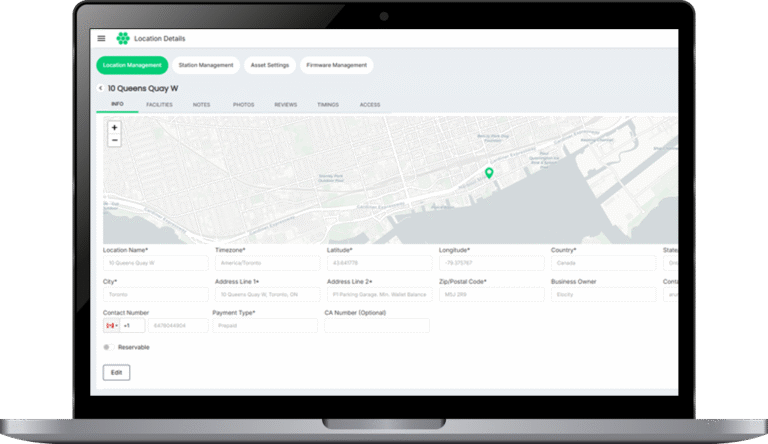768x444 pixels.
Task: Open the Timezone dropdown field
Action: 265,263
